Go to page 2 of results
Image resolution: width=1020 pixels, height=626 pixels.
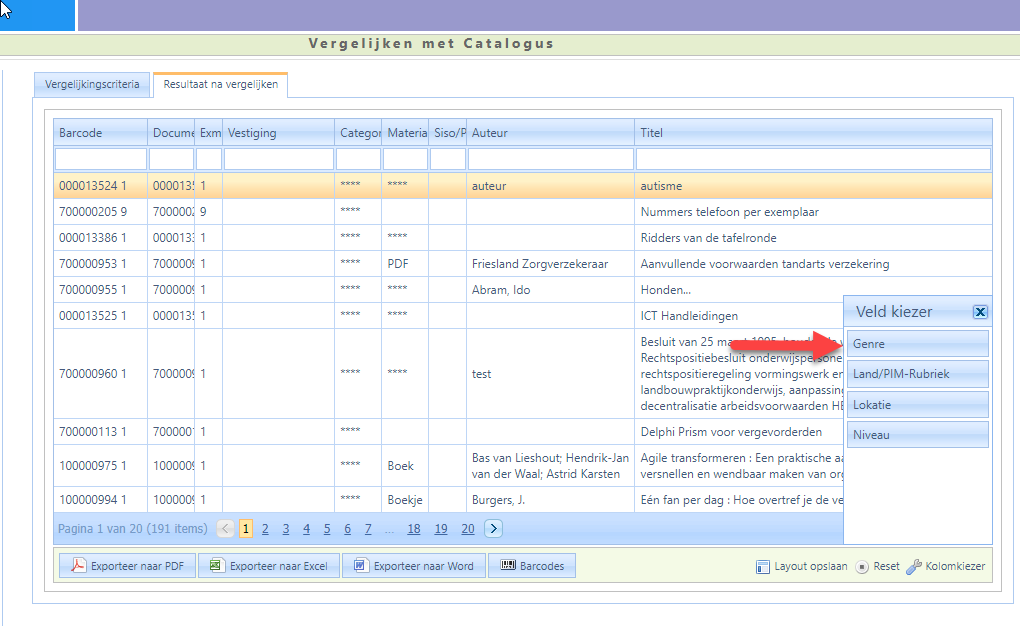coord(266,529)
